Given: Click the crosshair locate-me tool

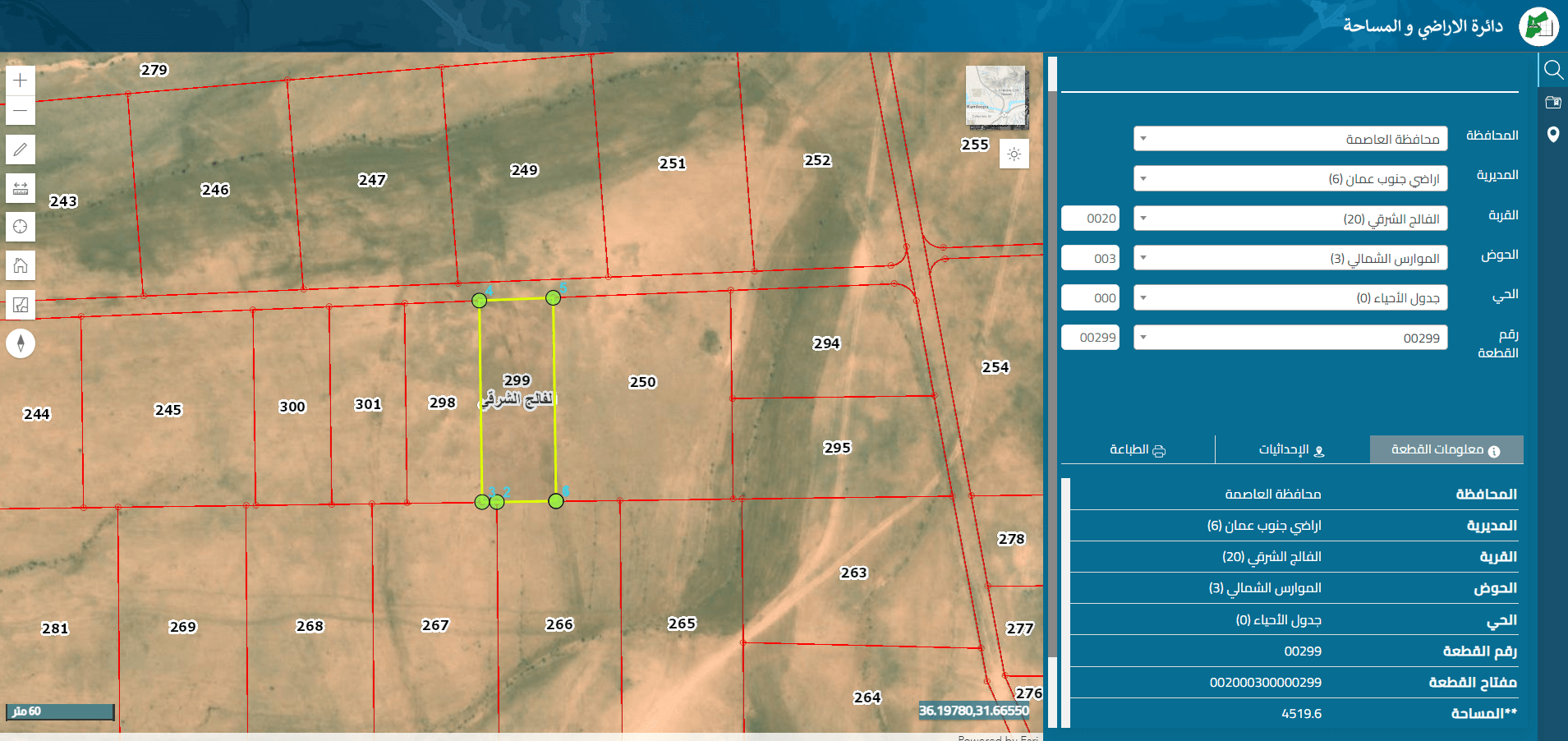Looking at the screenshot, I should (x=21, y=227).
